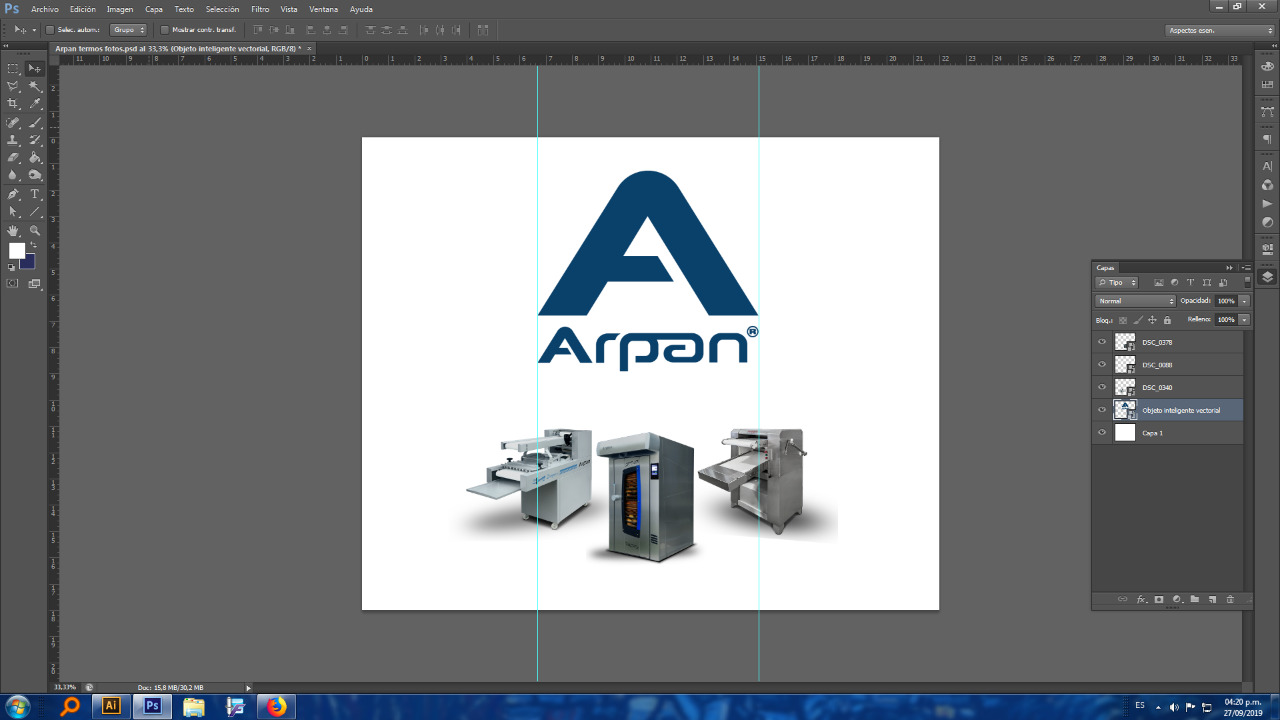Screen dimensions: 1280x720
Task: Change screen mode from toolbox
Action: [x=35, y=284]
